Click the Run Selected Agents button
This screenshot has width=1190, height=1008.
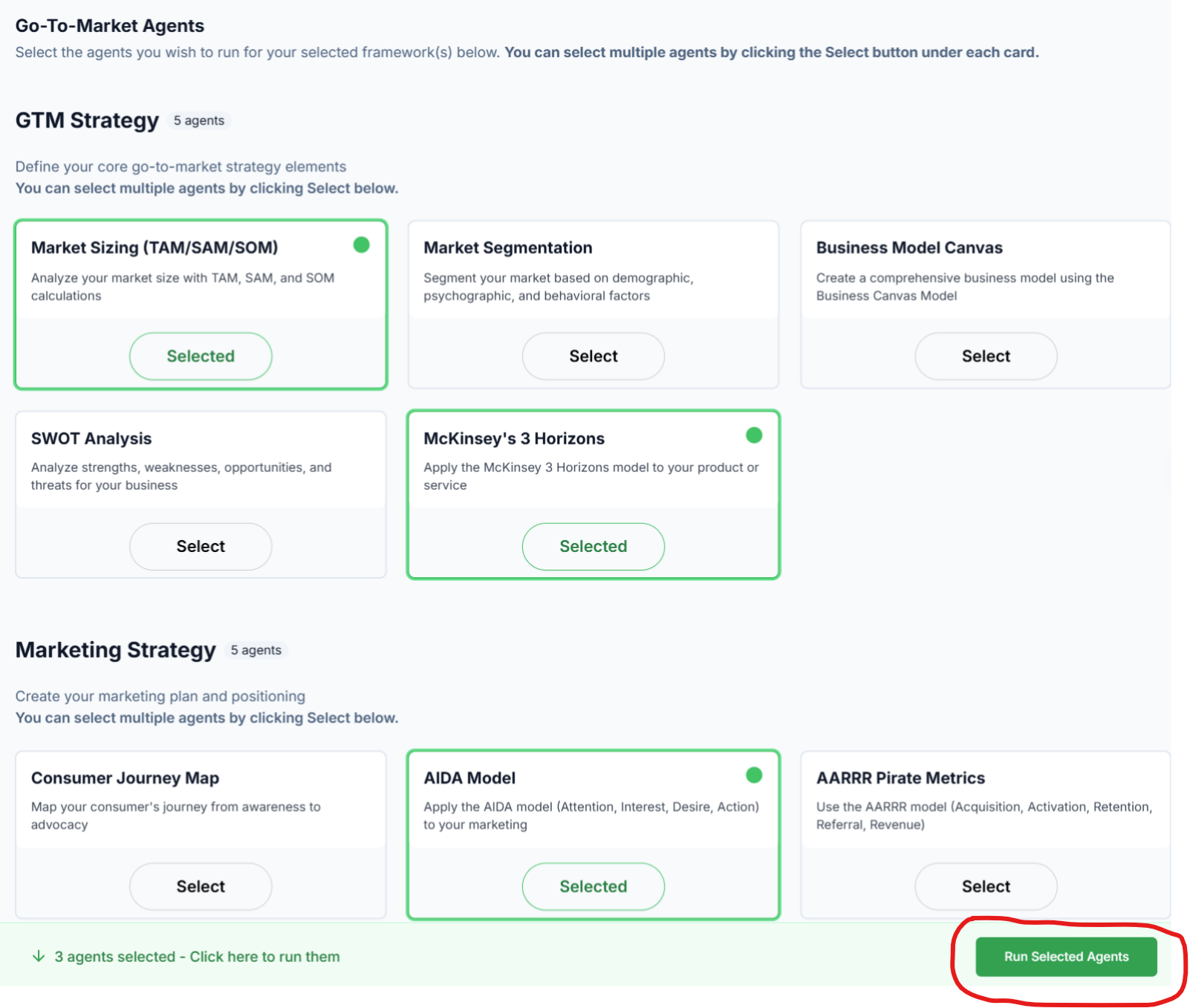pos(1065,957)
